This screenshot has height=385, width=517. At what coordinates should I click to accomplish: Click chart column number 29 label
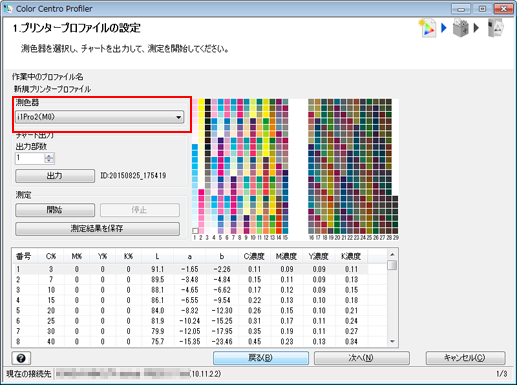point(396,237)
